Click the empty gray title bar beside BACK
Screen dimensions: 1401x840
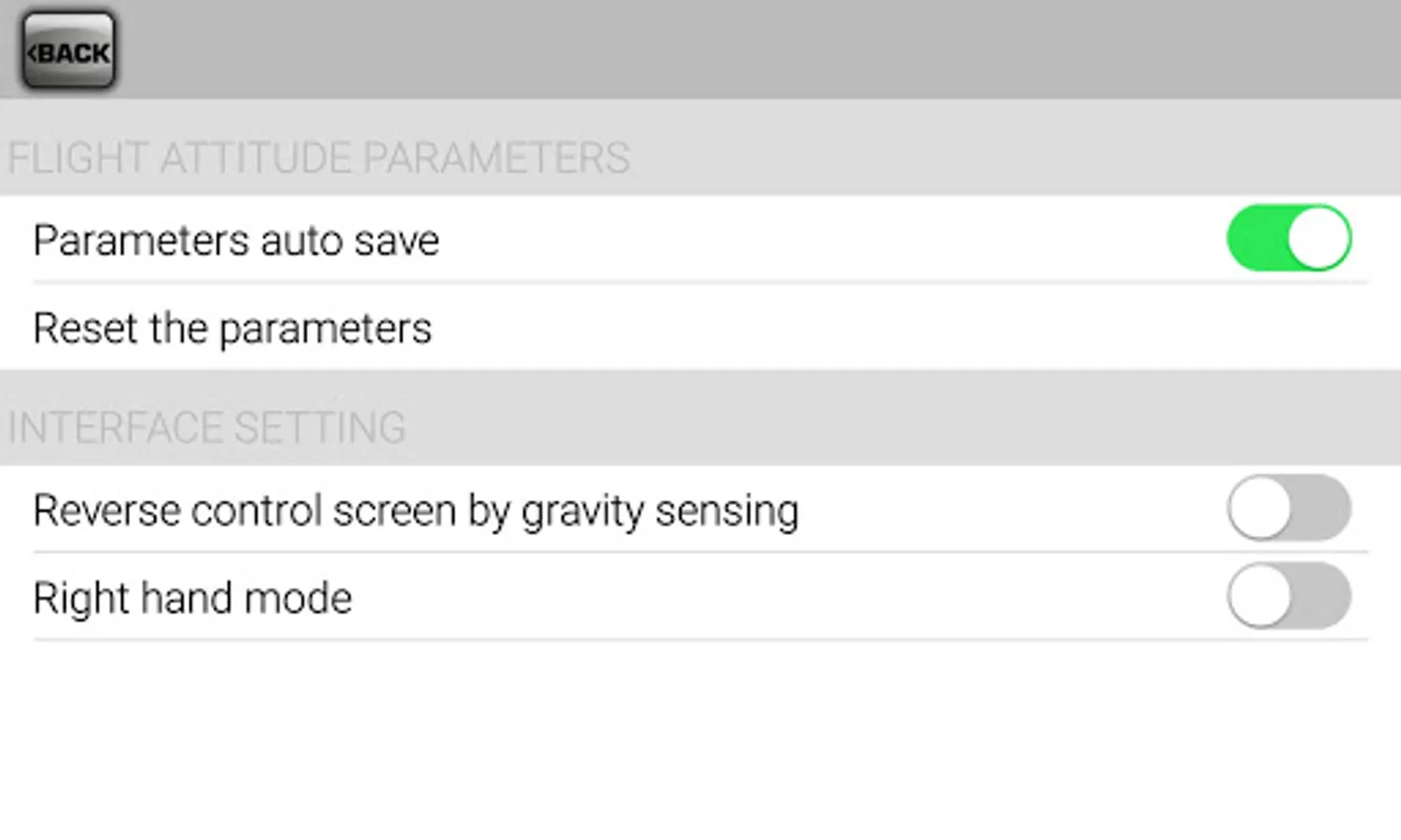click(747, 49)
